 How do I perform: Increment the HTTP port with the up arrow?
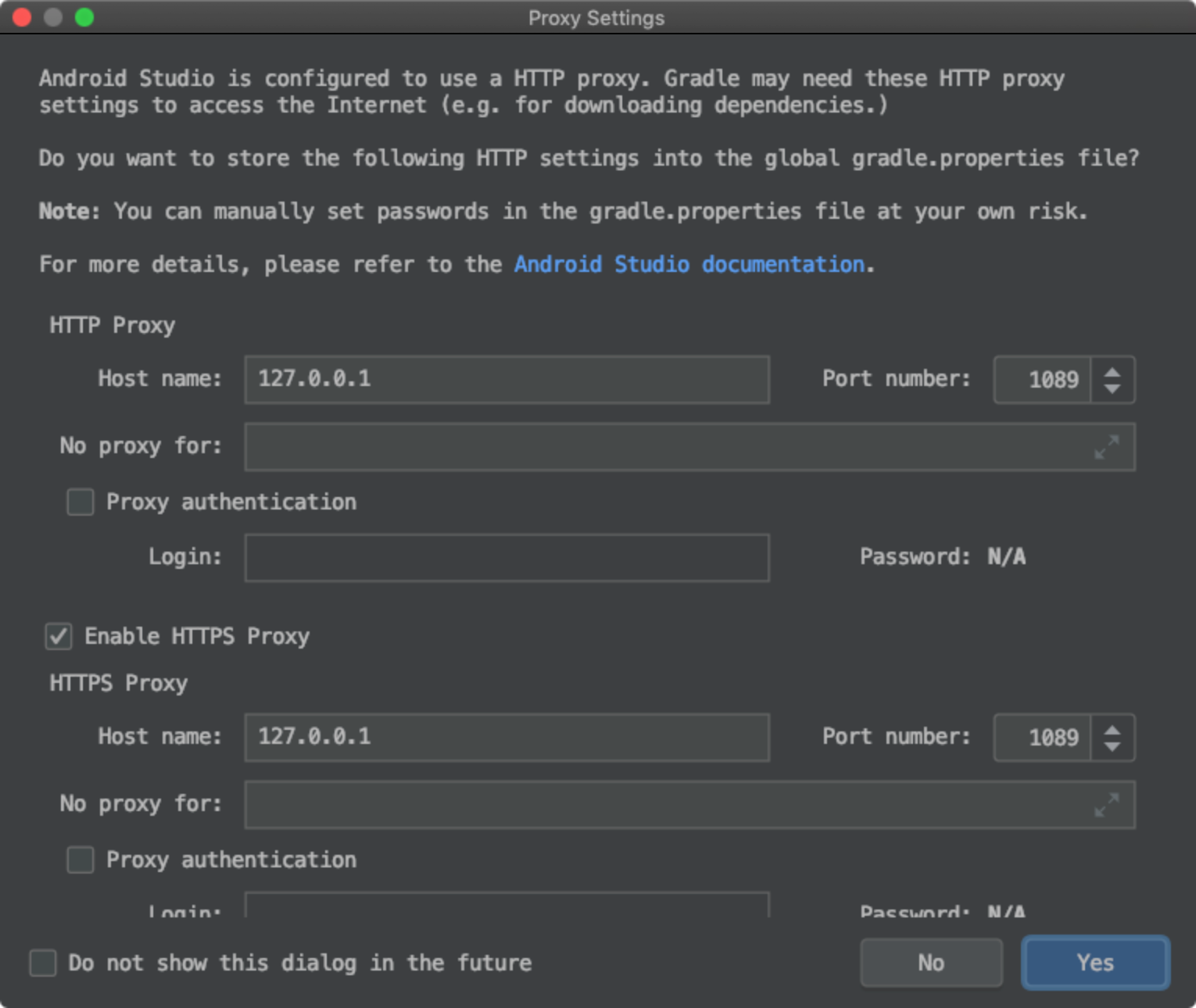tap(1113, 372)
